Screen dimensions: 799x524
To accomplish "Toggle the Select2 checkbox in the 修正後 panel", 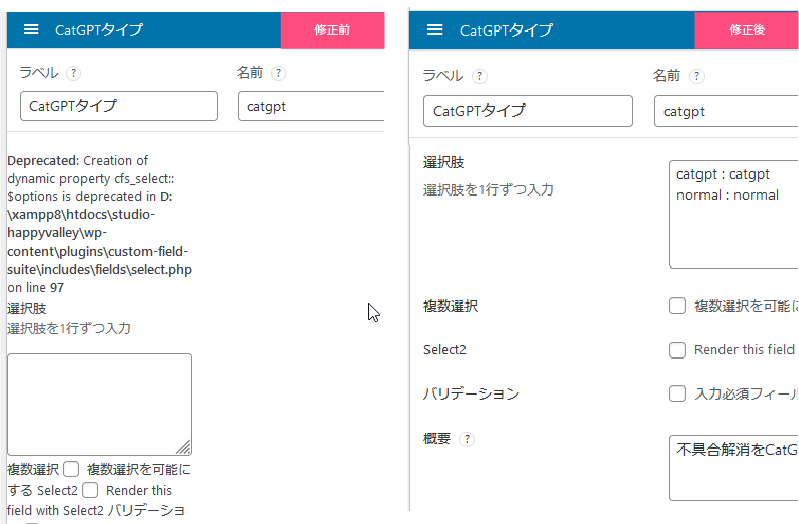I will click(677, 350).
